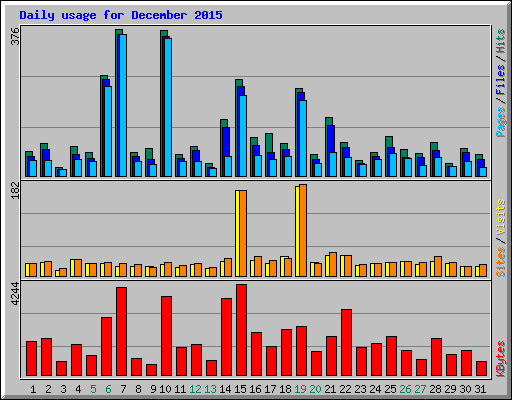Click the Pages legend label
The width and height of the screenshot is (512, 400).
pyautogui.click(x=500, y=122)
